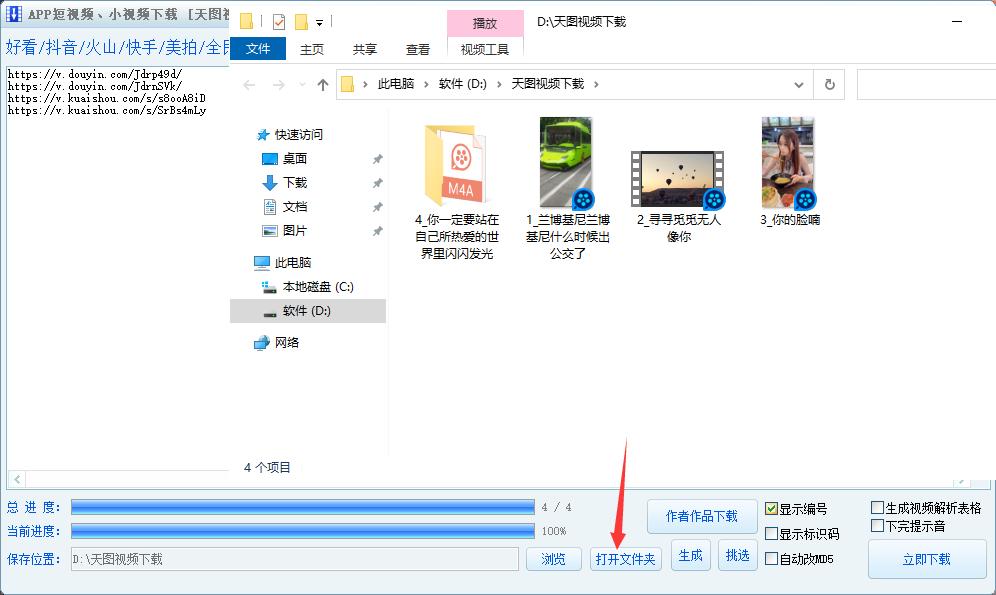Click the 立即下载 button
The width and height of the screenshot is (996, 595).
[927, 560]
